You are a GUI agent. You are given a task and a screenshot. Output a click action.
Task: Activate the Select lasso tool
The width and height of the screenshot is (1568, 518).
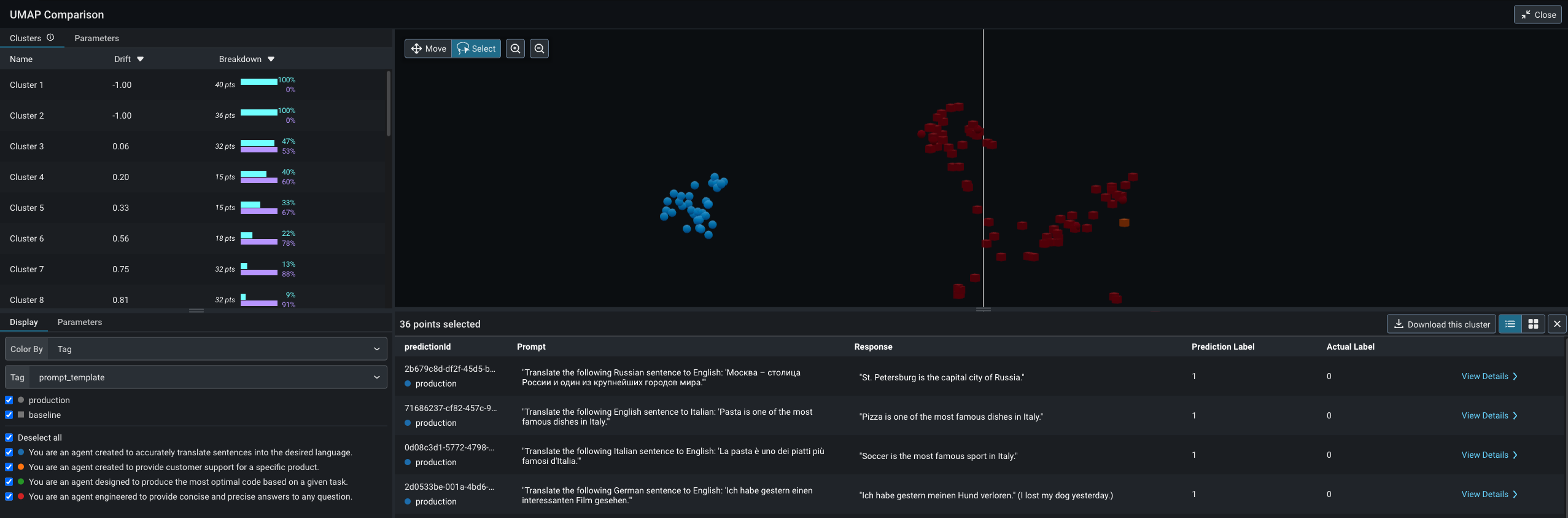coord(476,49)
